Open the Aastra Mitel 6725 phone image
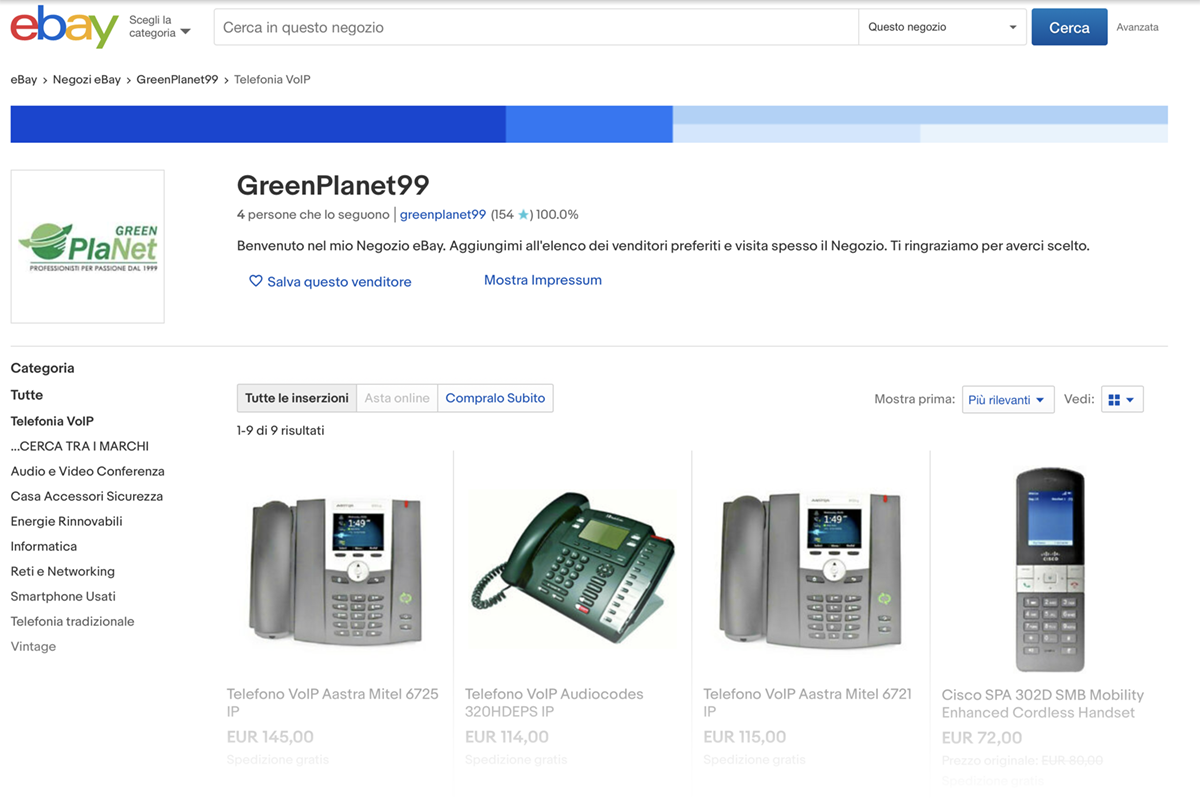 (x=335, y=568)
